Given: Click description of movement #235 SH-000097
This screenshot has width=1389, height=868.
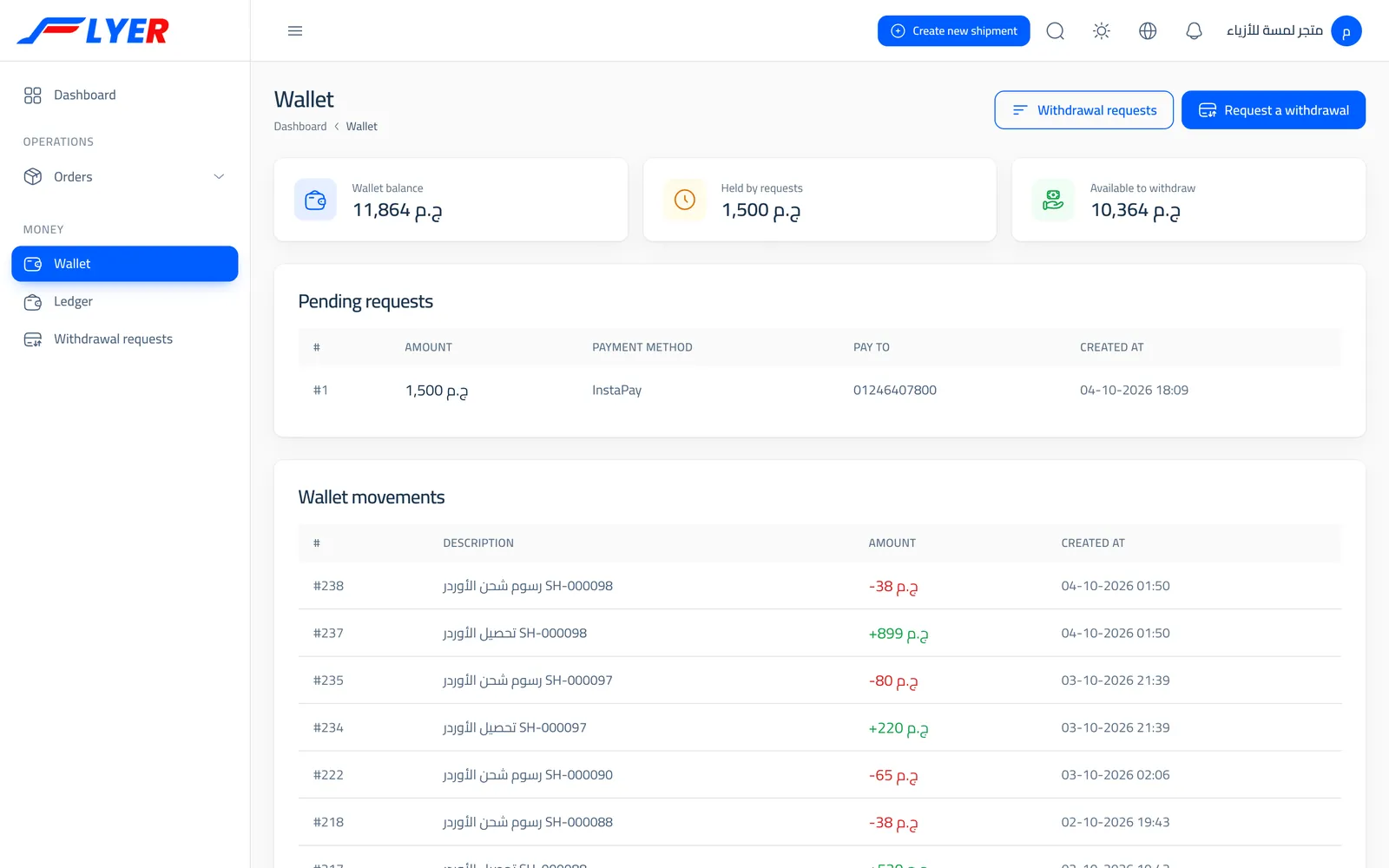Looking at the screenshot, I should [x=528, y=681].
